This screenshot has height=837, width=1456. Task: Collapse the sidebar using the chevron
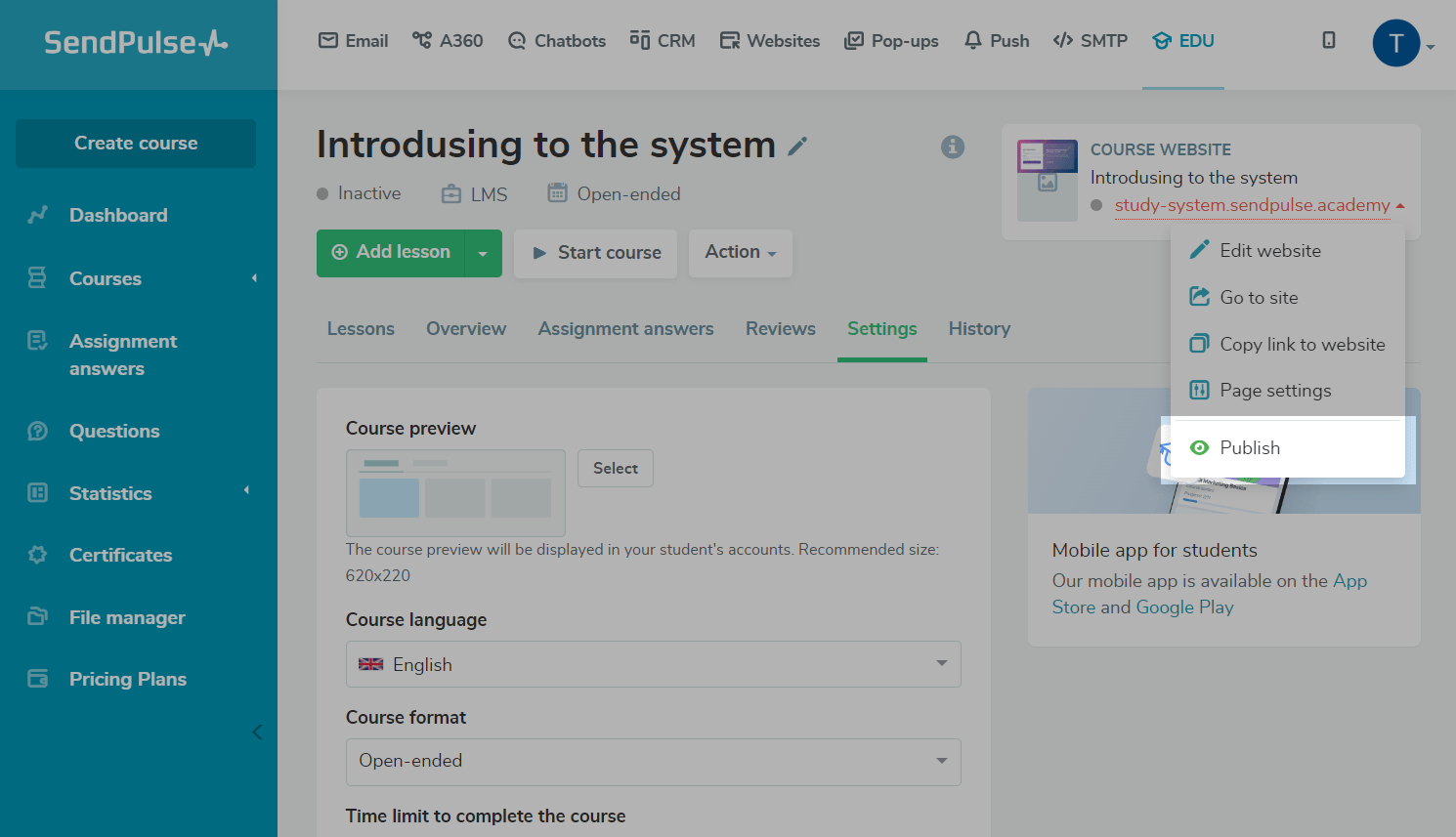[257, 732]
